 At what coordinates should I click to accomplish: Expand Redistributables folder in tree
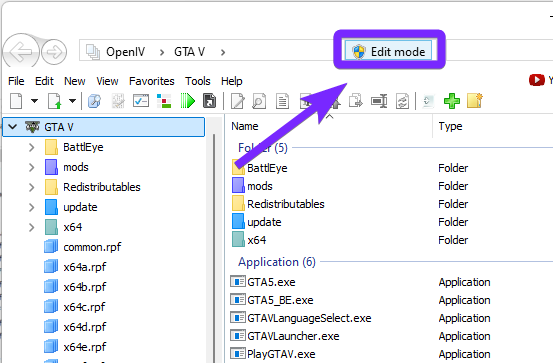[x=31, y=187]
